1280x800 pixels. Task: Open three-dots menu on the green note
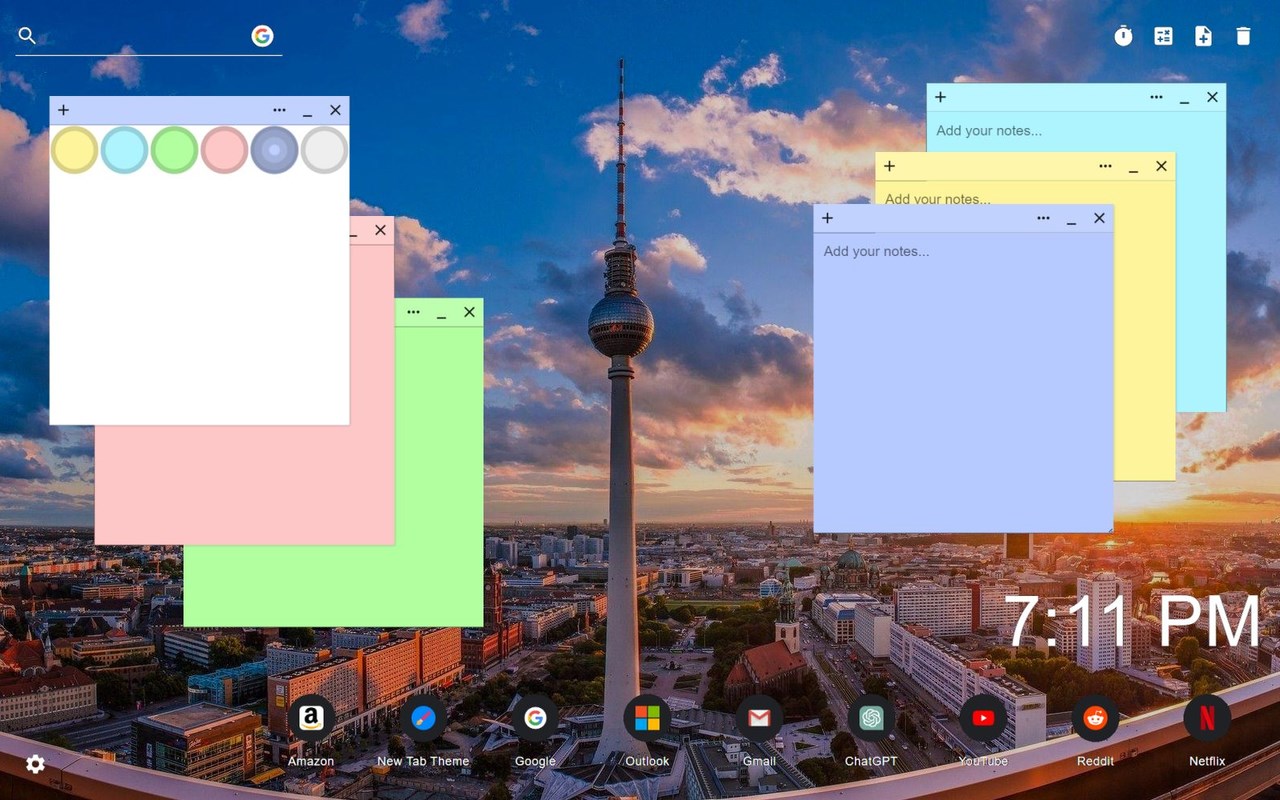tap(413, 312)
